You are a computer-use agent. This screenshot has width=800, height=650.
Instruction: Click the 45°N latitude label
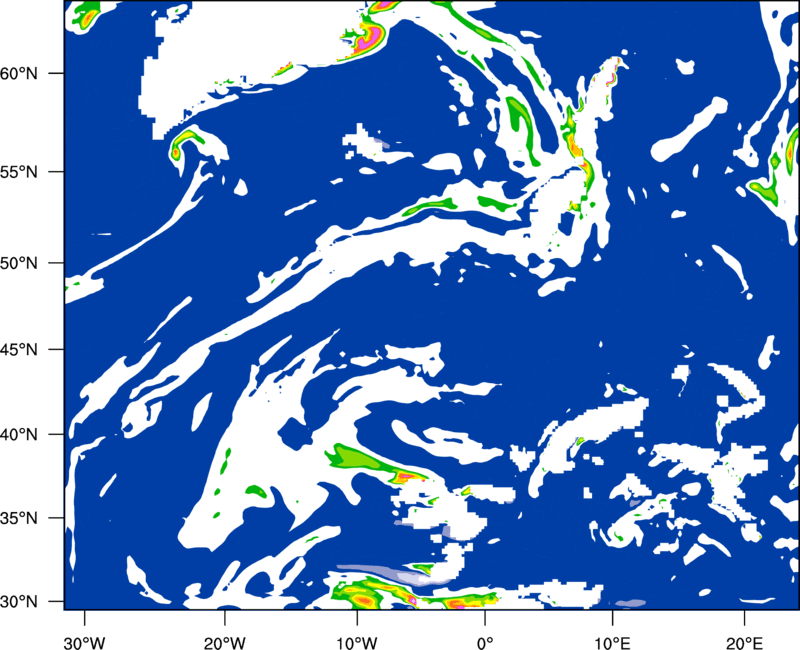19,349
